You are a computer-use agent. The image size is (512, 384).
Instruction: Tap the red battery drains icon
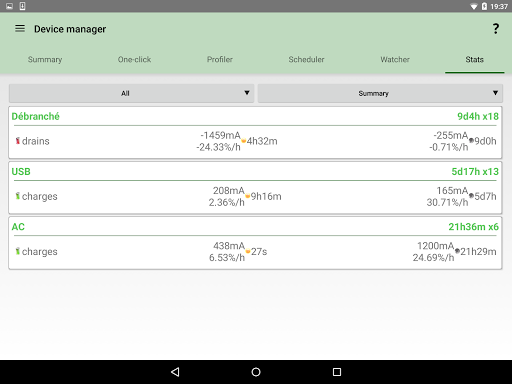[x=18, y=141]
